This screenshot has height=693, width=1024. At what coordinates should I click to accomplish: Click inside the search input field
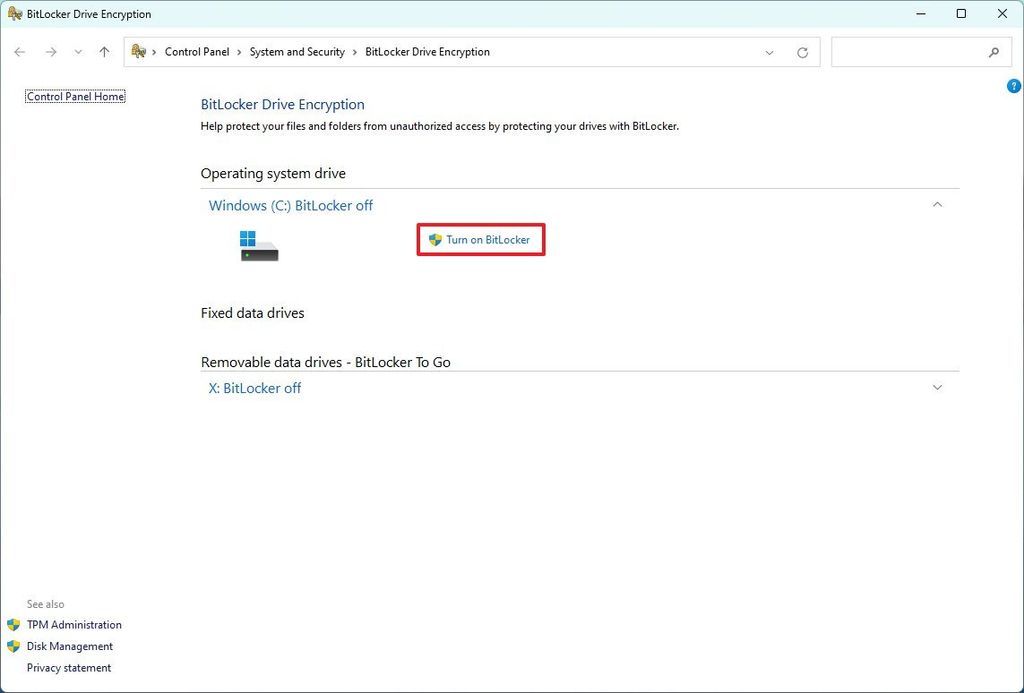click(910, 52)
